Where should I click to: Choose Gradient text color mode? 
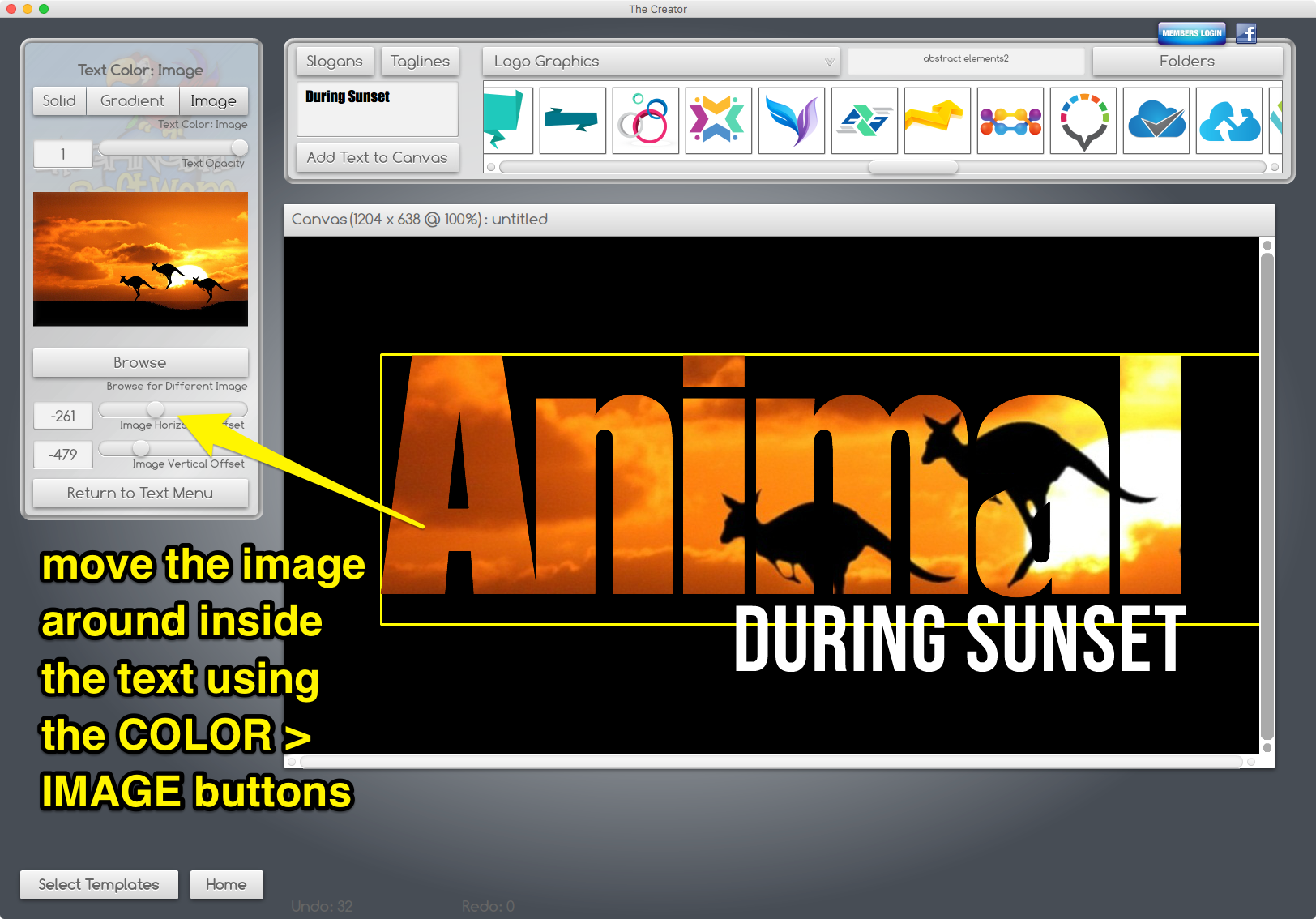coord(132,100)
